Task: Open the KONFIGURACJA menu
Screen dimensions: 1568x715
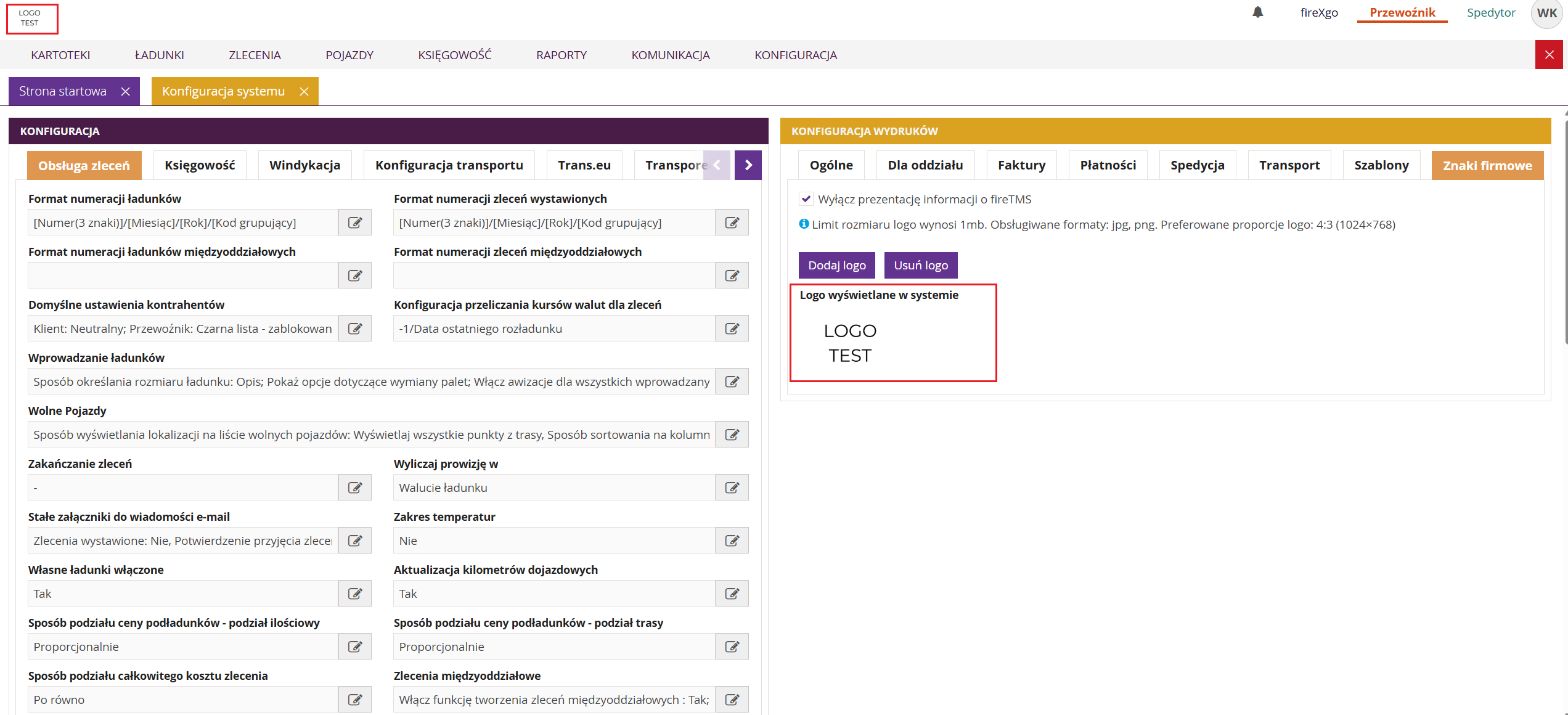Action: pos(795,55)
